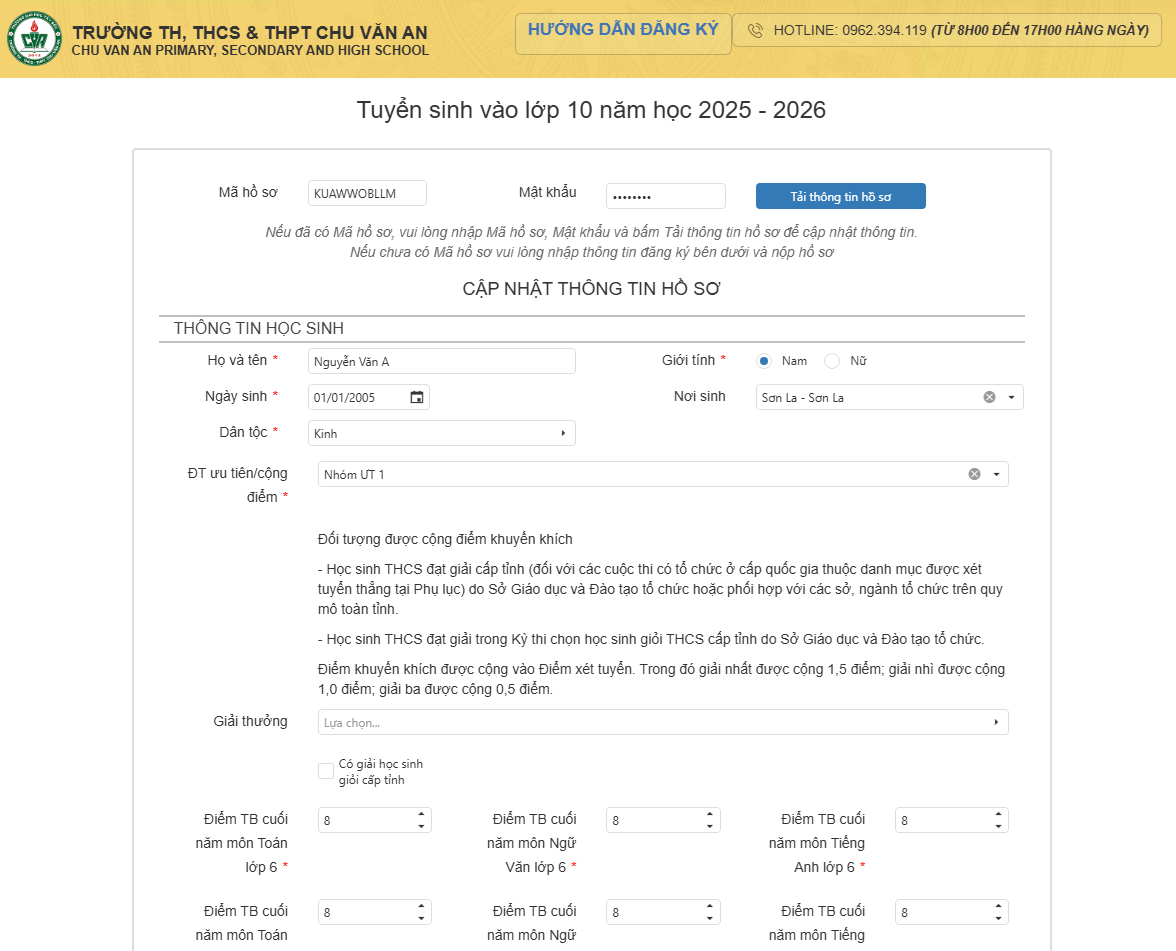Decrease Tiếng Anh lớp 6 score
Screen dimensions: 1176x951
(x=998, y=826)
